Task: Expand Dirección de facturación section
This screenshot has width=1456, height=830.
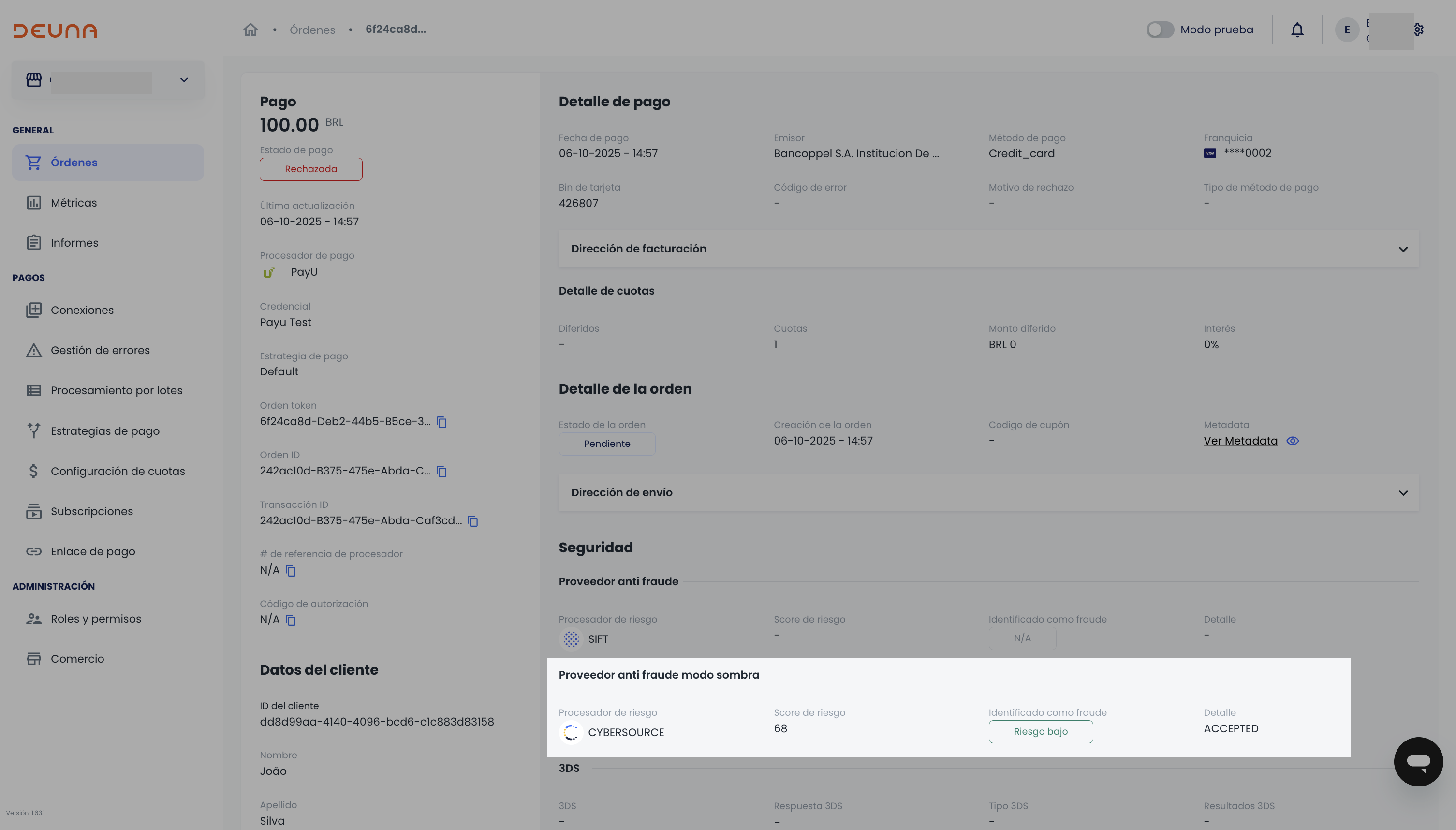Action: [x=1403, y=249]
